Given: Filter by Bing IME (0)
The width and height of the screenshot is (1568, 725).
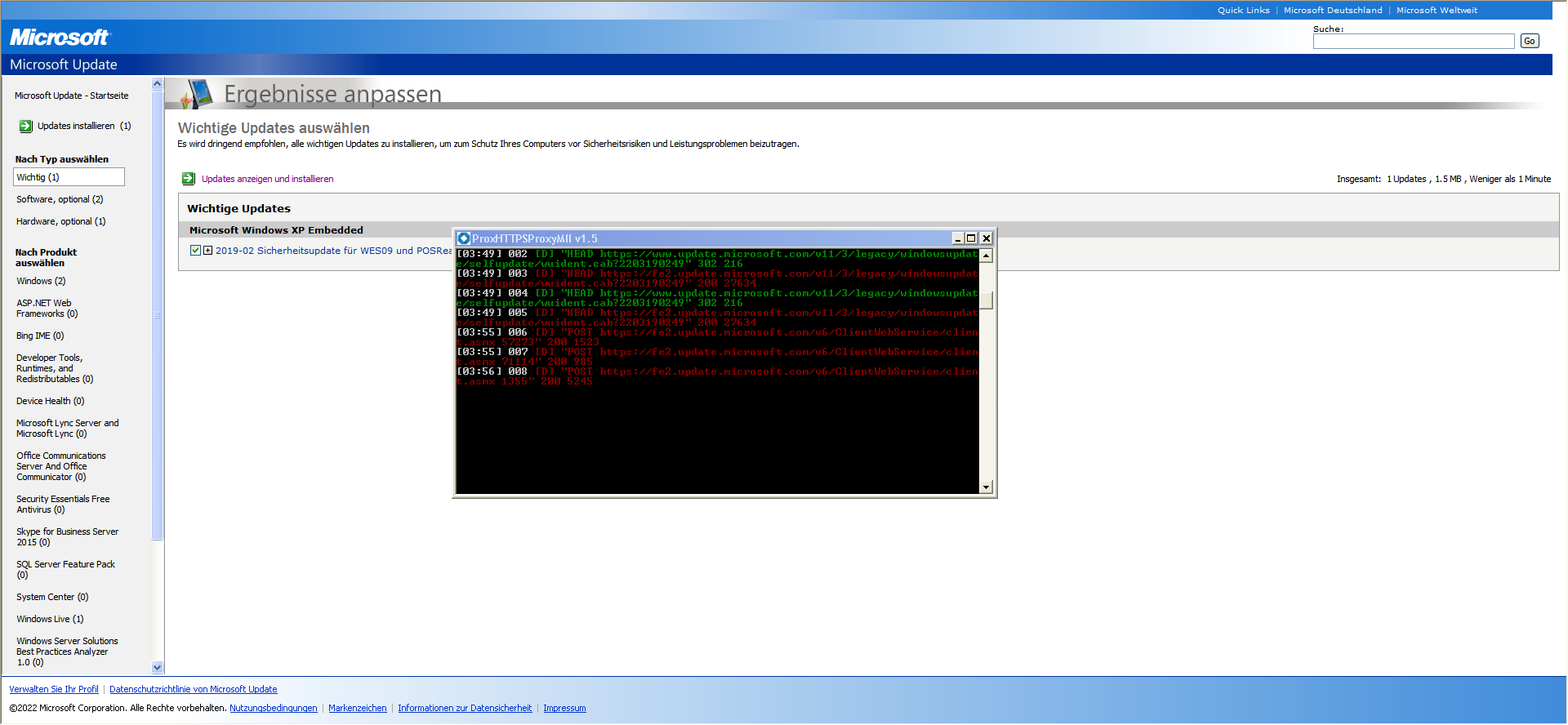Looking at the screenshot, I should [x=40, y=336].
